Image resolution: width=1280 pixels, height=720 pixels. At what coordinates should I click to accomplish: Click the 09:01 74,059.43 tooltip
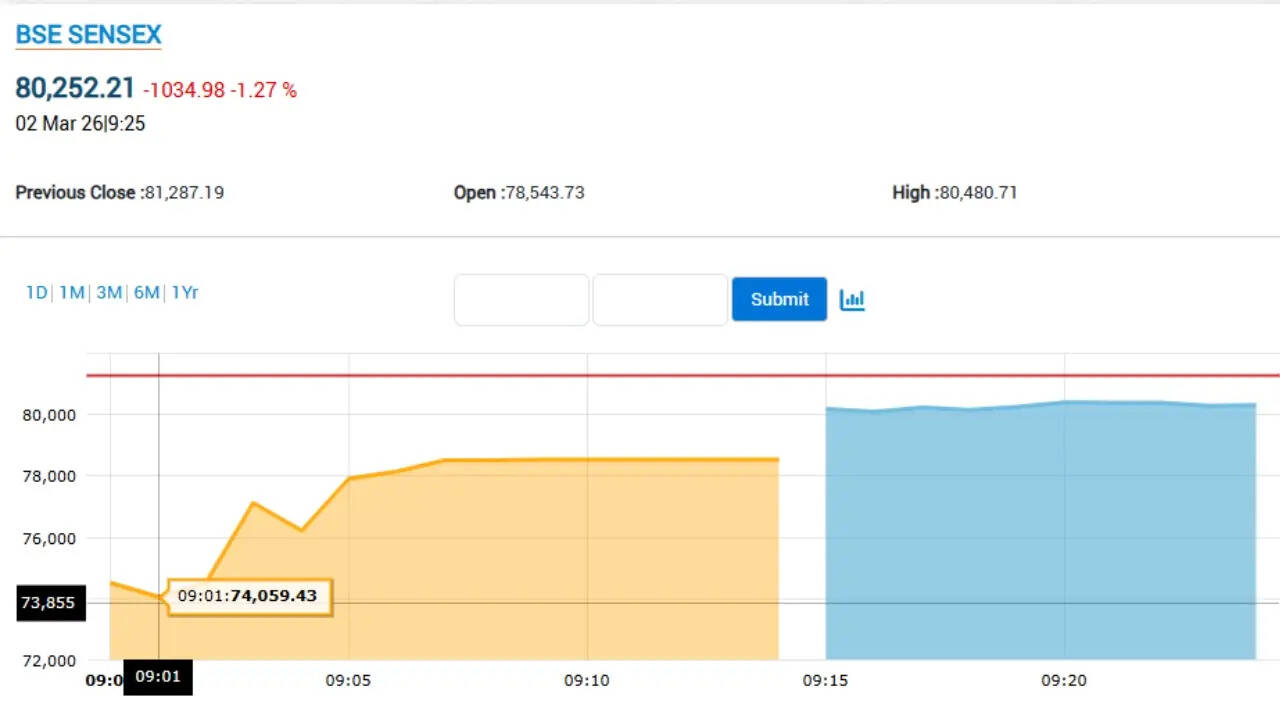tap(248, 597)
